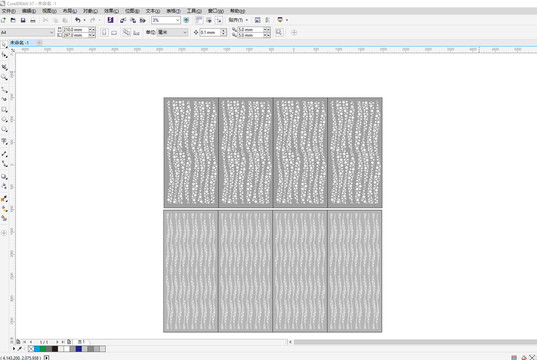Toggle all pages layout button
Viewport: 537px width, 360px height.
(x=126, y=33)
